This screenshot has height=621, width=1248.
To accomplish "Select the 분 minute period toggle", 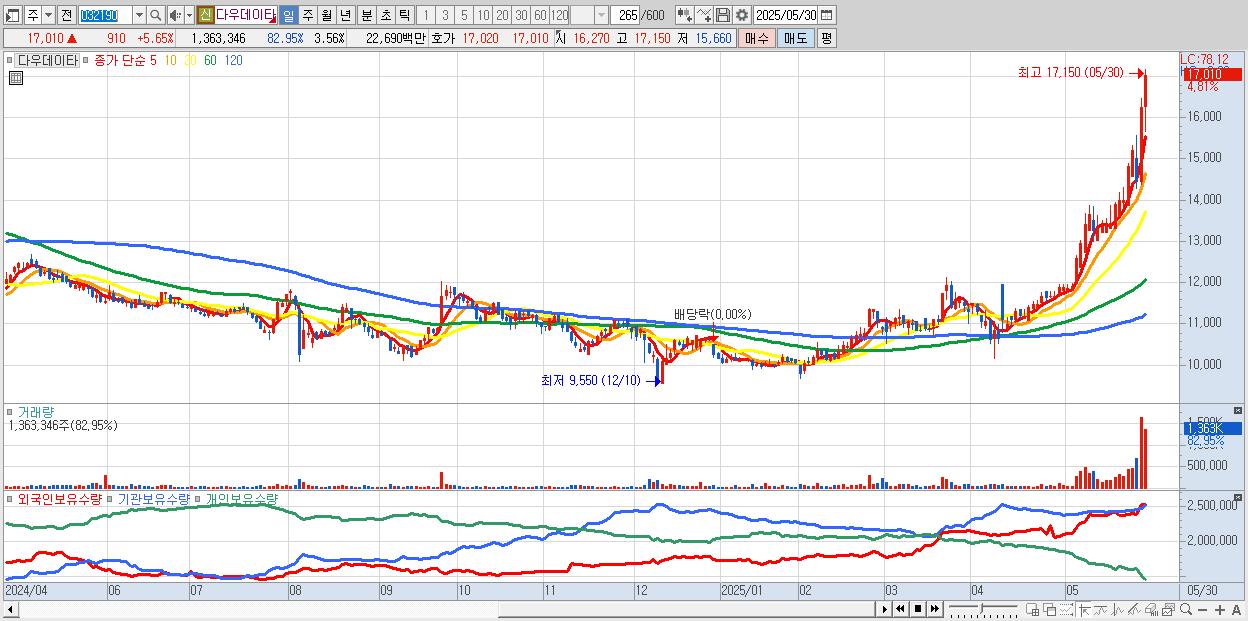I will pos(365,15).
